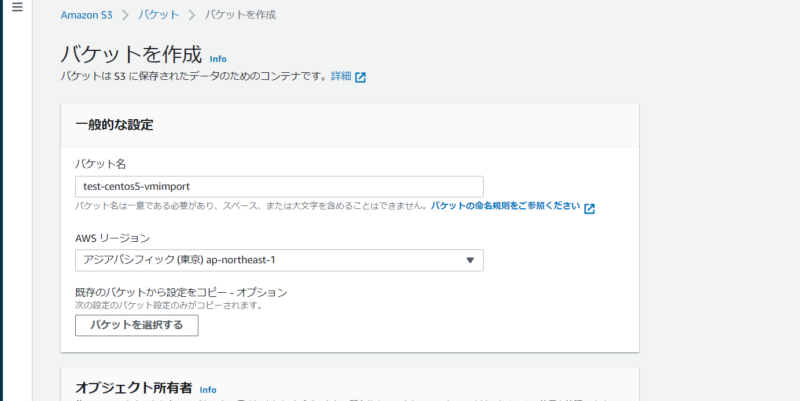The image size is (800, 401).
Task: Click chevron after バケット breadcrumb
Action: coord(192,15)
